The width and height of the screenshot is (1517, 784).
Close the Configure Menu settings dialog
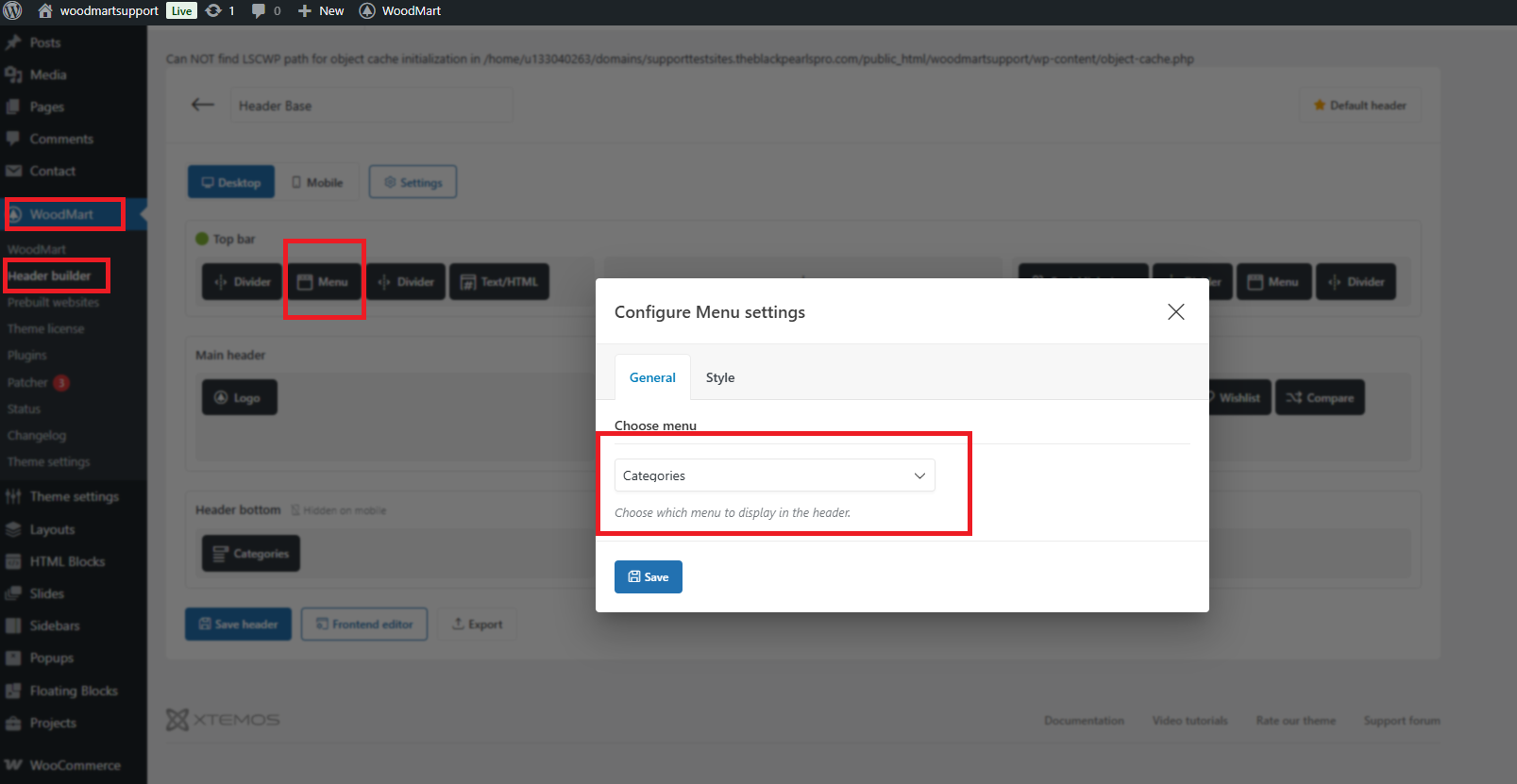[x=1175, y=311]
